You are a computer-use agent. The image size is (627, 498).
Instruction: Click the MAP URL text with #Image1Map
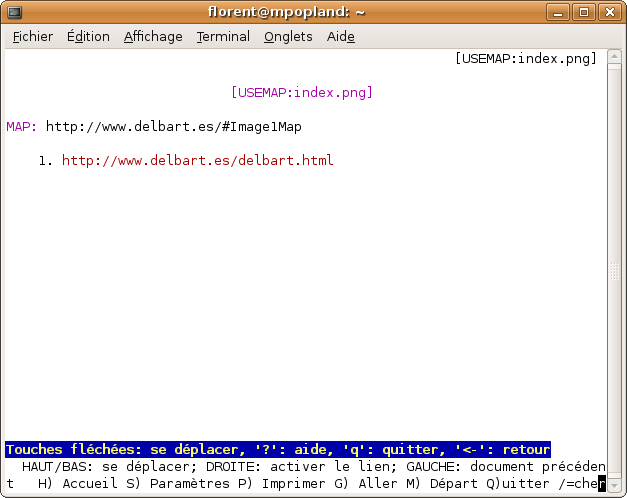pyautogui.click(x=174, y=126)
